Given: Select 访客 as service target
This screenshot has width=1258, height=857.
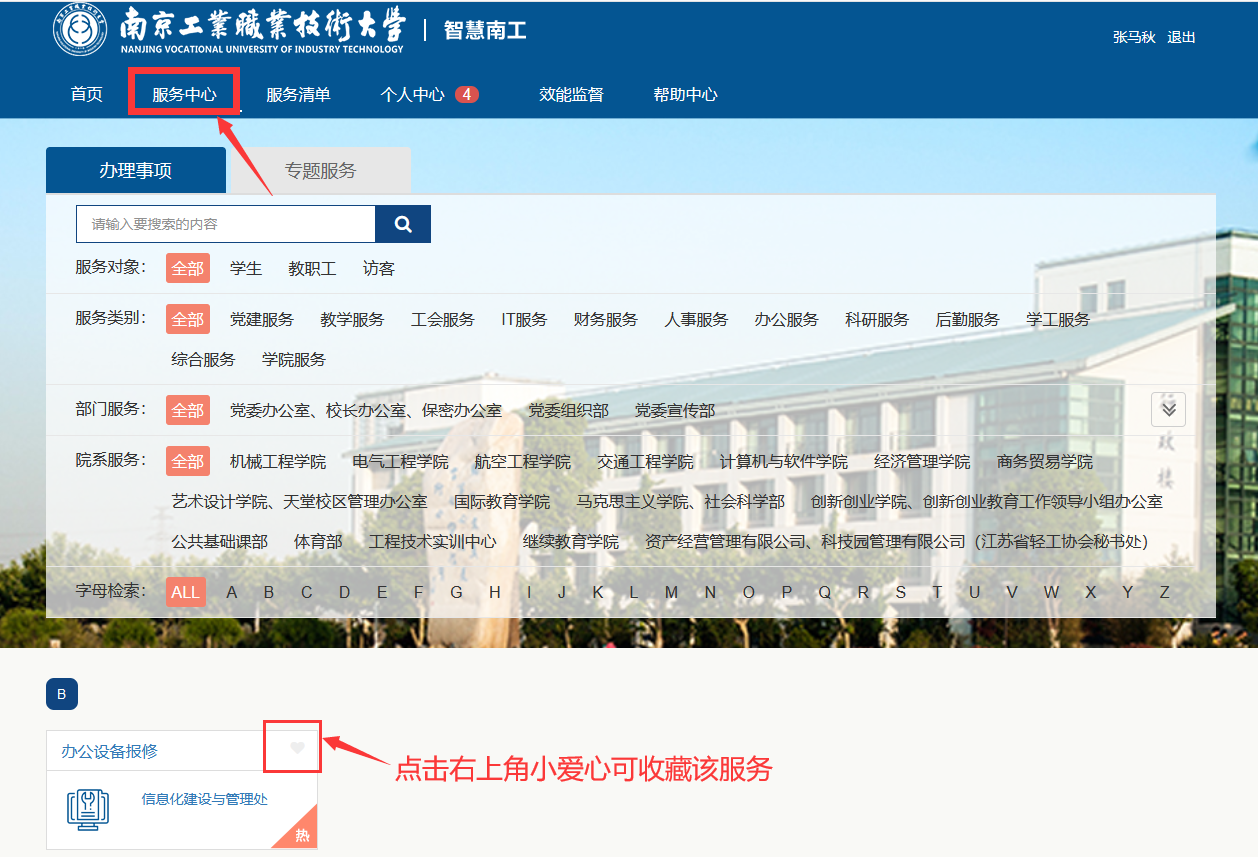Looking at the screenshot, I should (379, 268).
